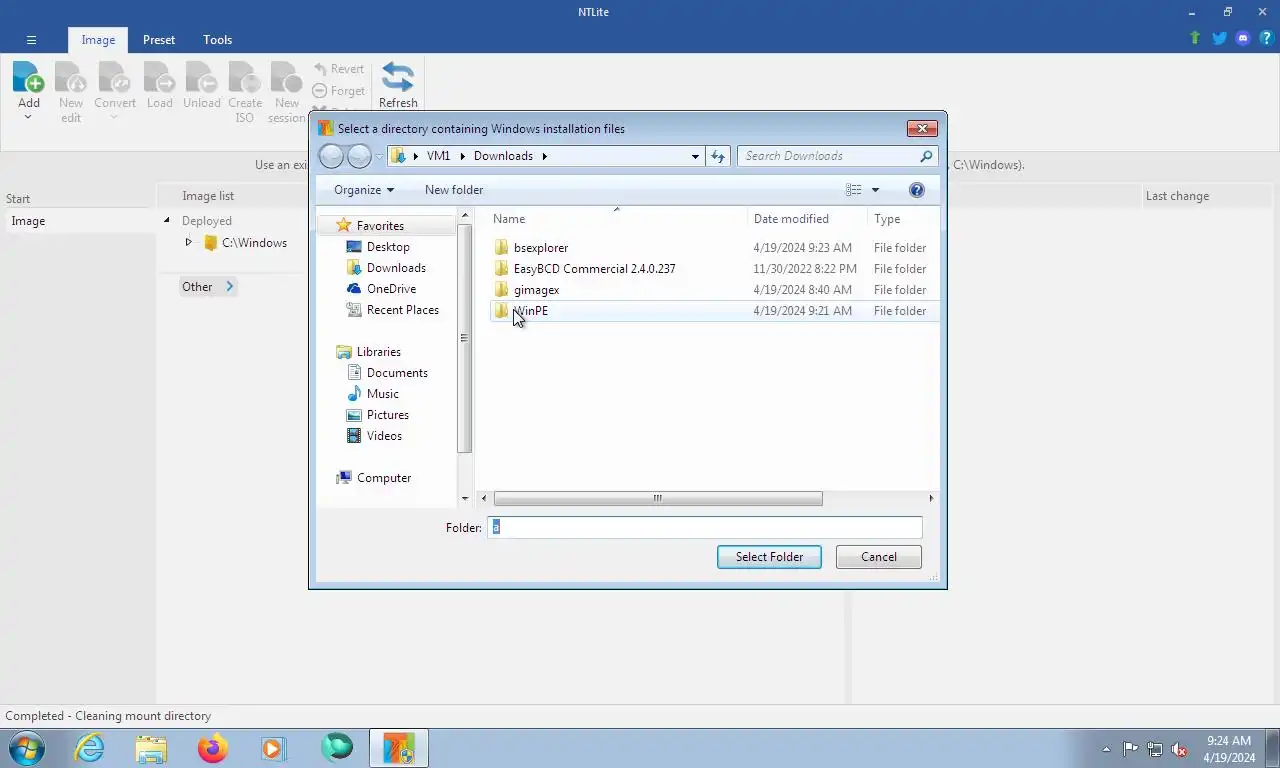Open the Windows Start menu
This screenshot has height=768, width=1280.
tap(25, 748)
